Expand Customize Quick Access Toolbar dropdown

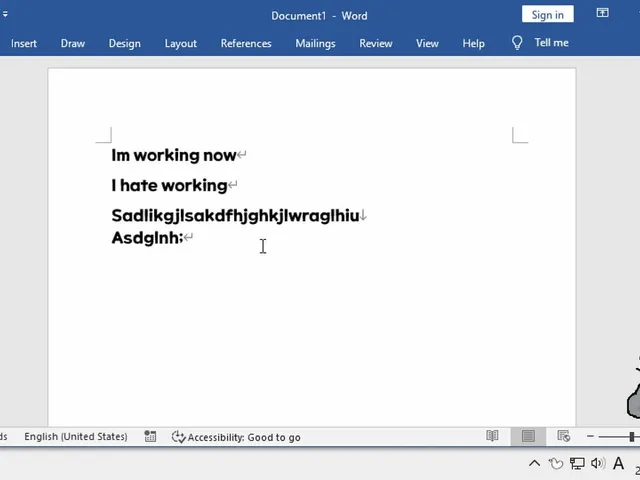coord(5,14)
